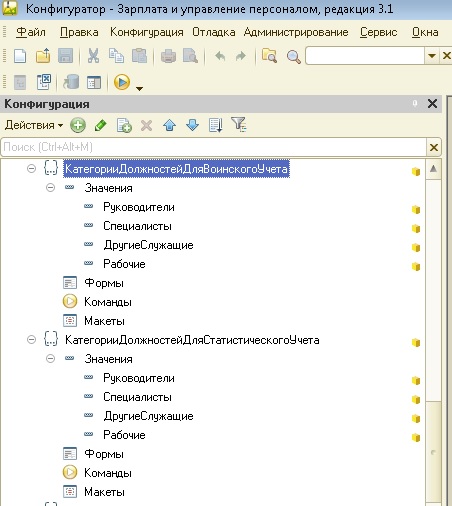This screenshot has height=506, width=452.
Task: Collapse КатегорииДолжностейДляСтатистическогоУчета node
Action: coord(31,340)
